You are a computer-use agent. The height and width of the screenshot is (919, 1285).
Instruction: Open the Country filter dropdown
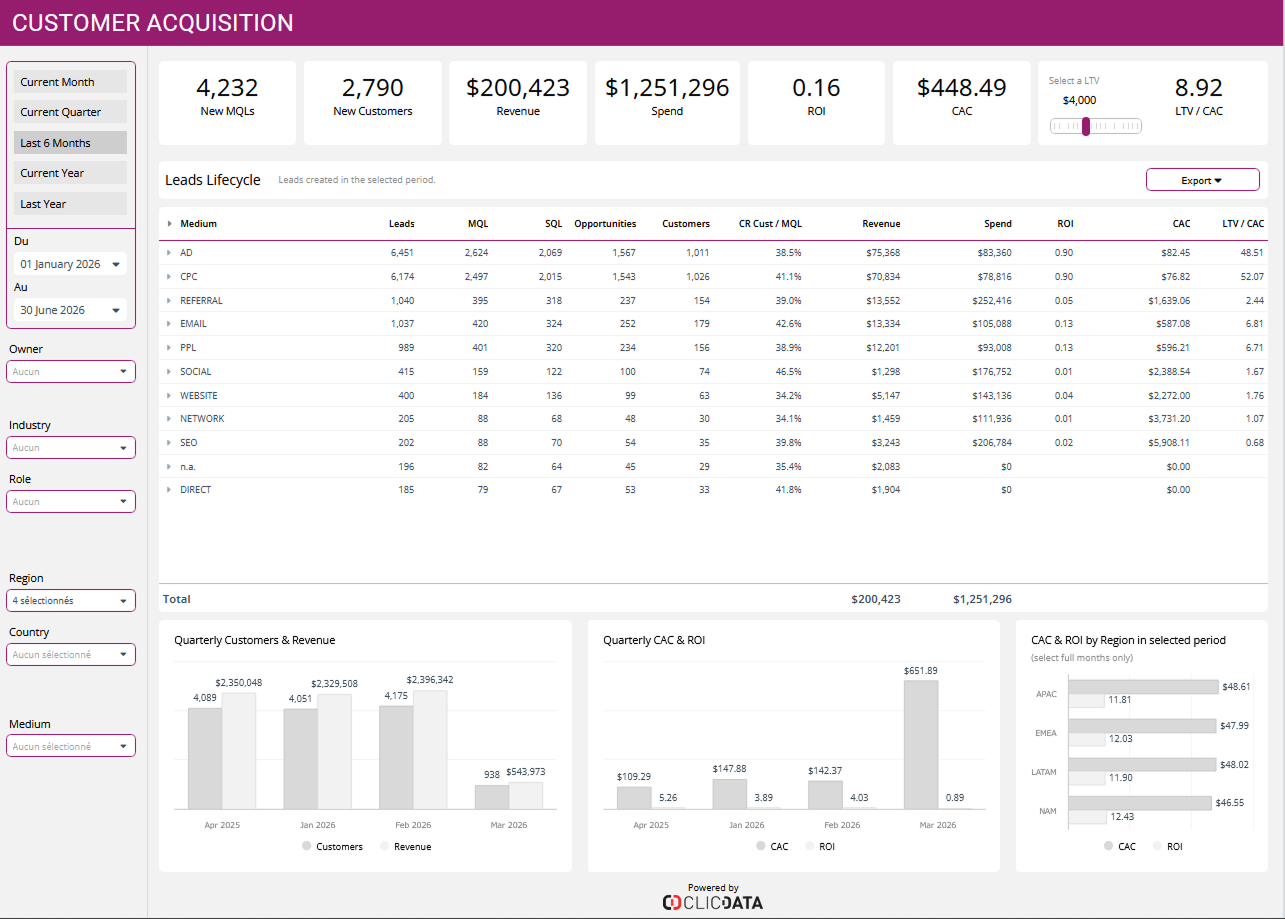(71, 654)
